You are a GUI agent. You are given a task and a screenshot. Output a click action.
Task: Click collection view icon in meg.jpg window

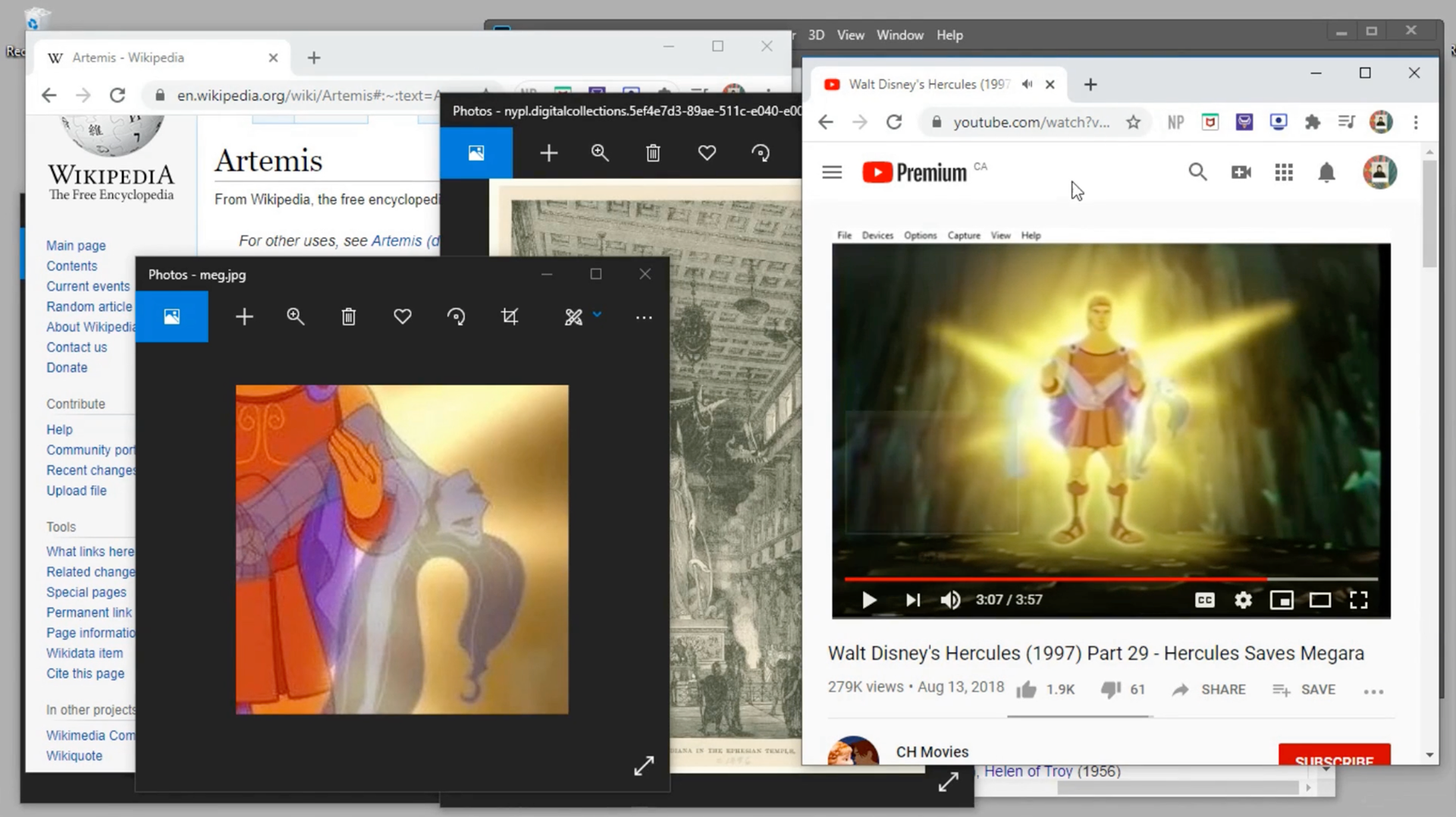172,317
